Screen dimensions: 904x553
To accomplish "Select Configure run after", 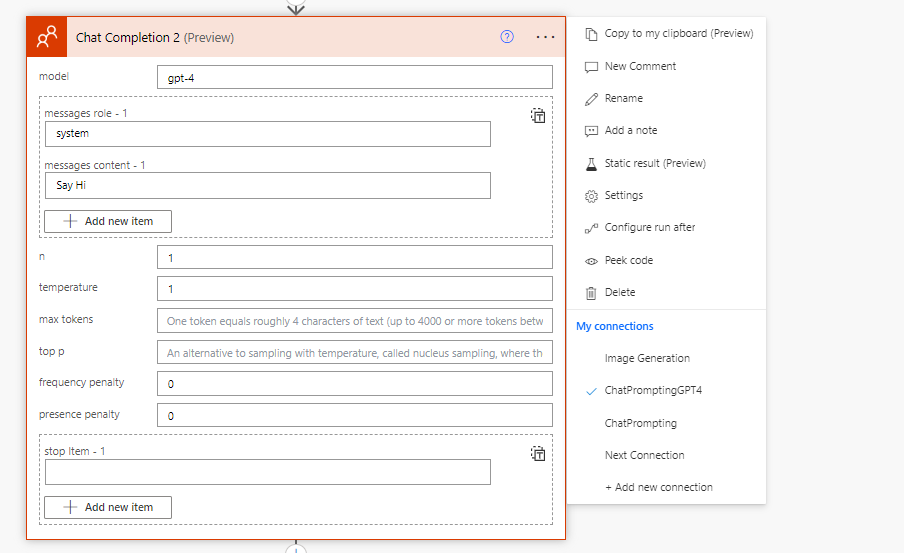I will 649,227.
